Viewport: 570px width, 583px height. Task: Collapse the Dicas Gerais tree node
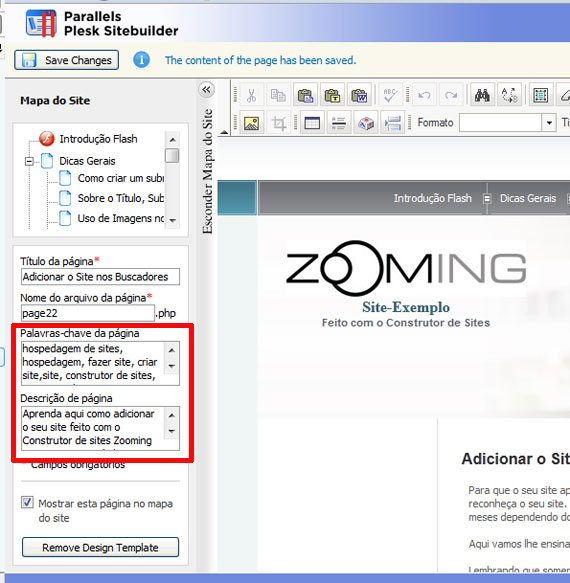[x=29, y=161]
